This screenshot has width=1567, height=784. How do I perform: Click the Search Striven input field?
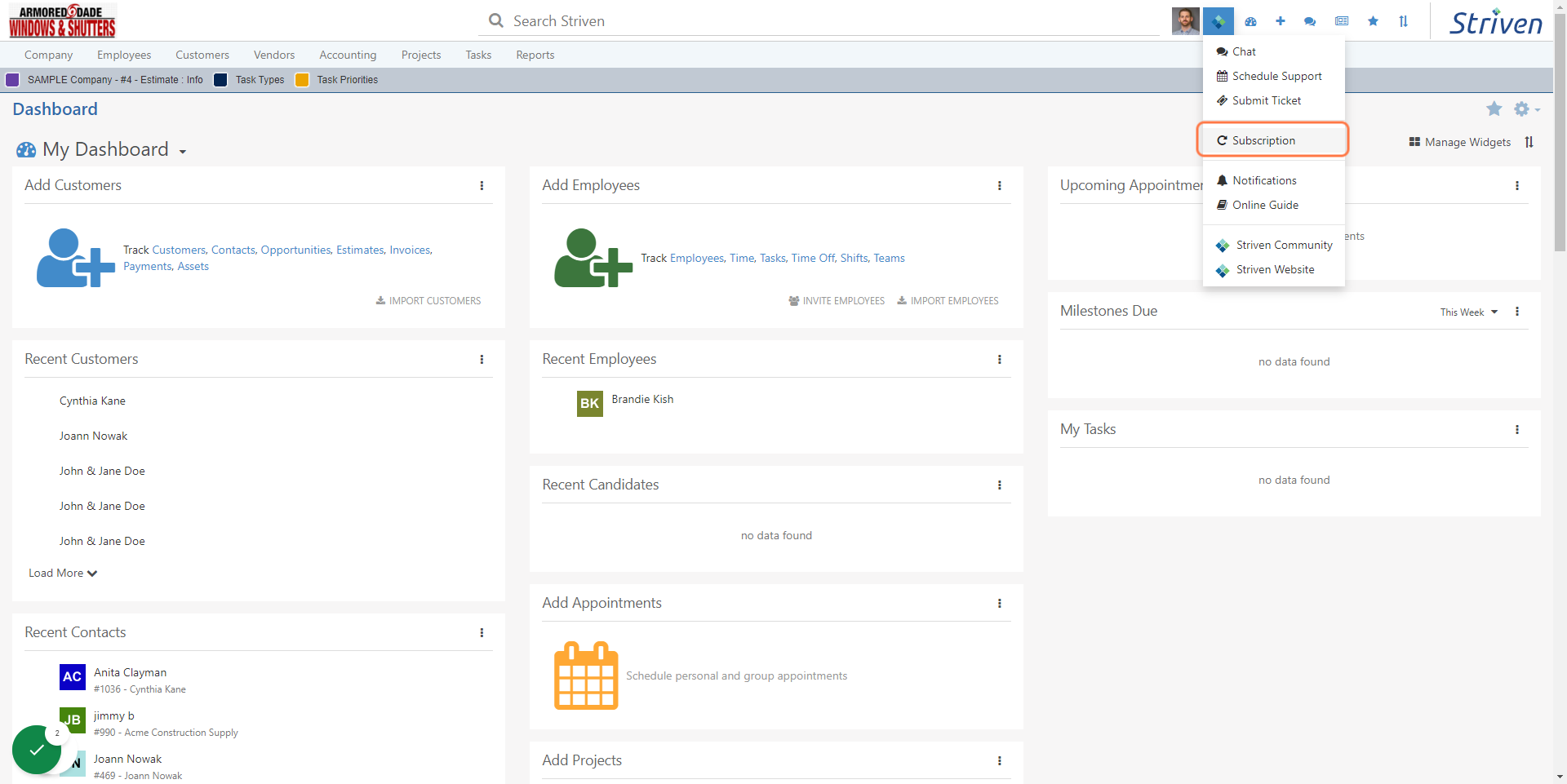click(819, 21)
